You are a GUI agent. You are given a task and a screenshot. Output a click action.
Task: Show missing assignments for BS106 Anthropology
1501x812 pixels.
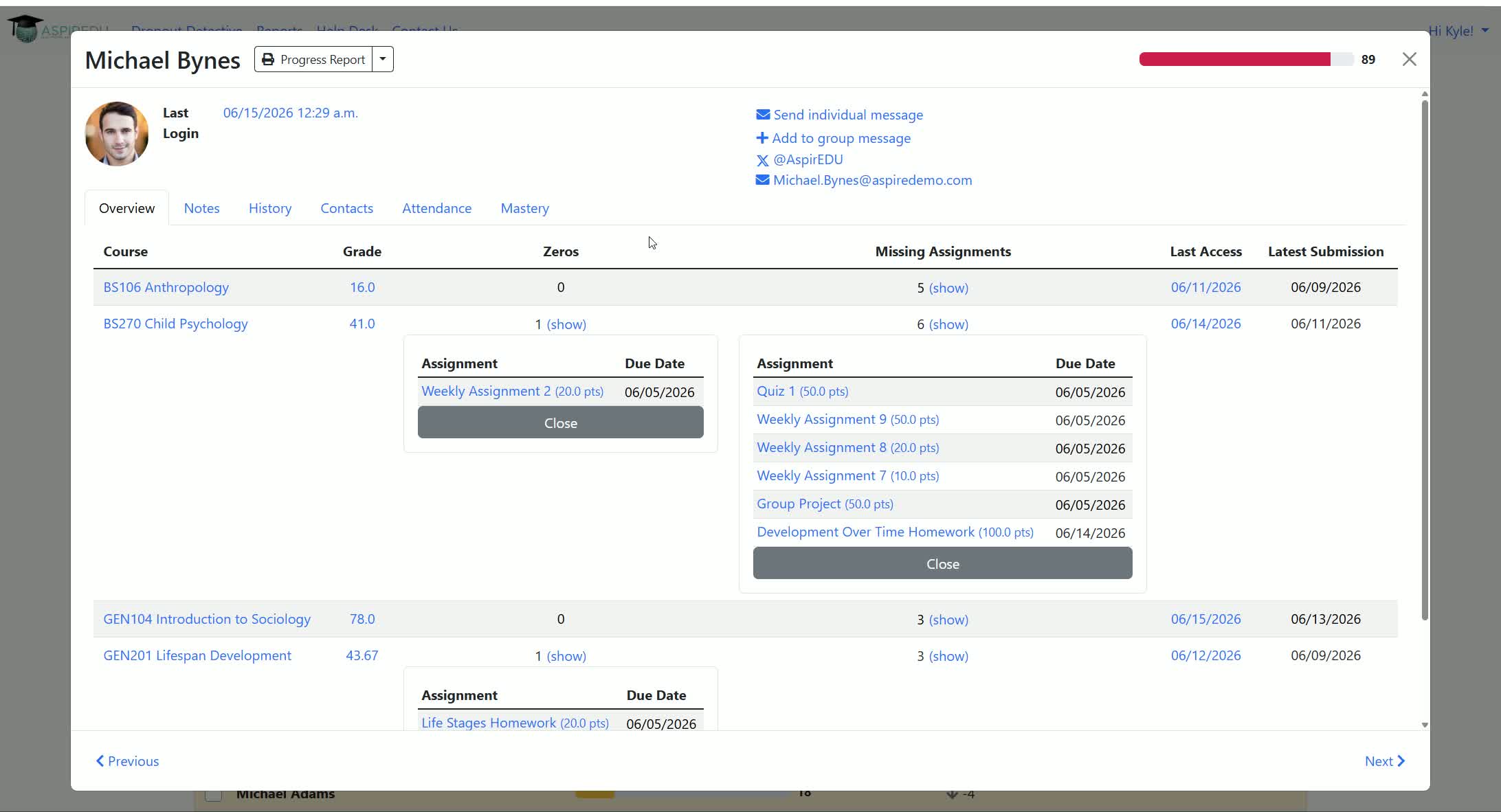[948, 288]
